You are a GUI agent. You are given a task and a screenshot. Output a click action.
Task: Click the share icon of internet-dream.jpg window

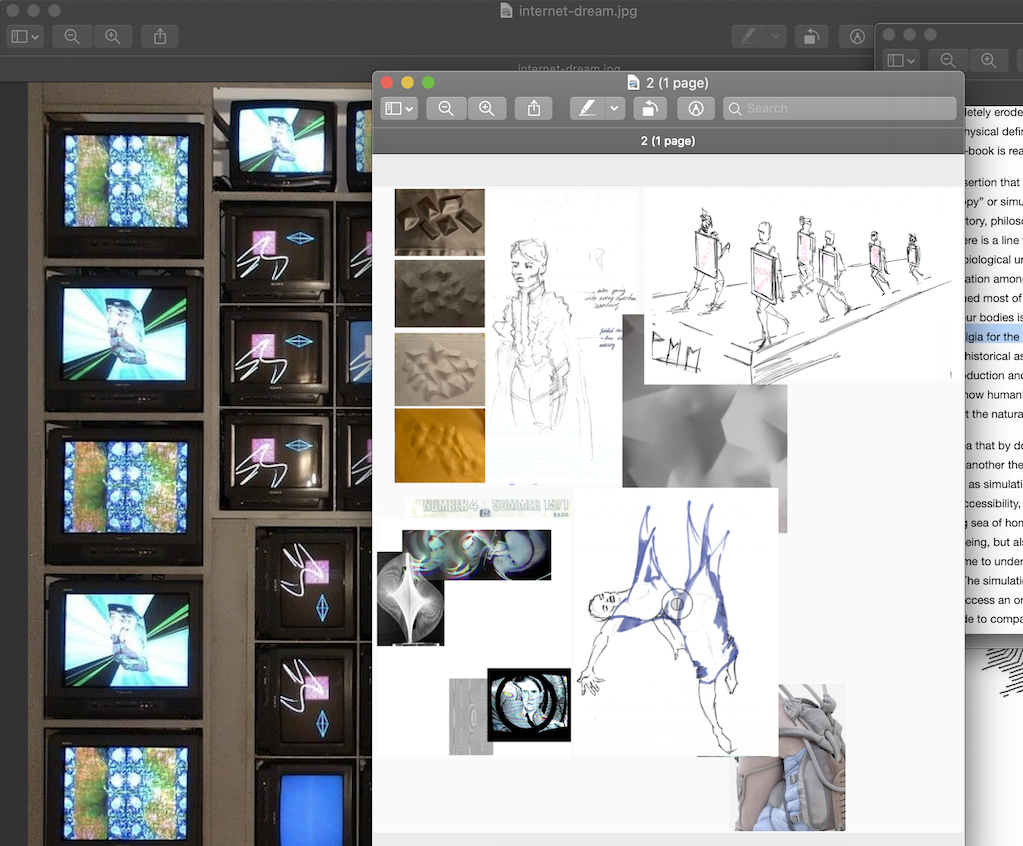coord(160,36)
